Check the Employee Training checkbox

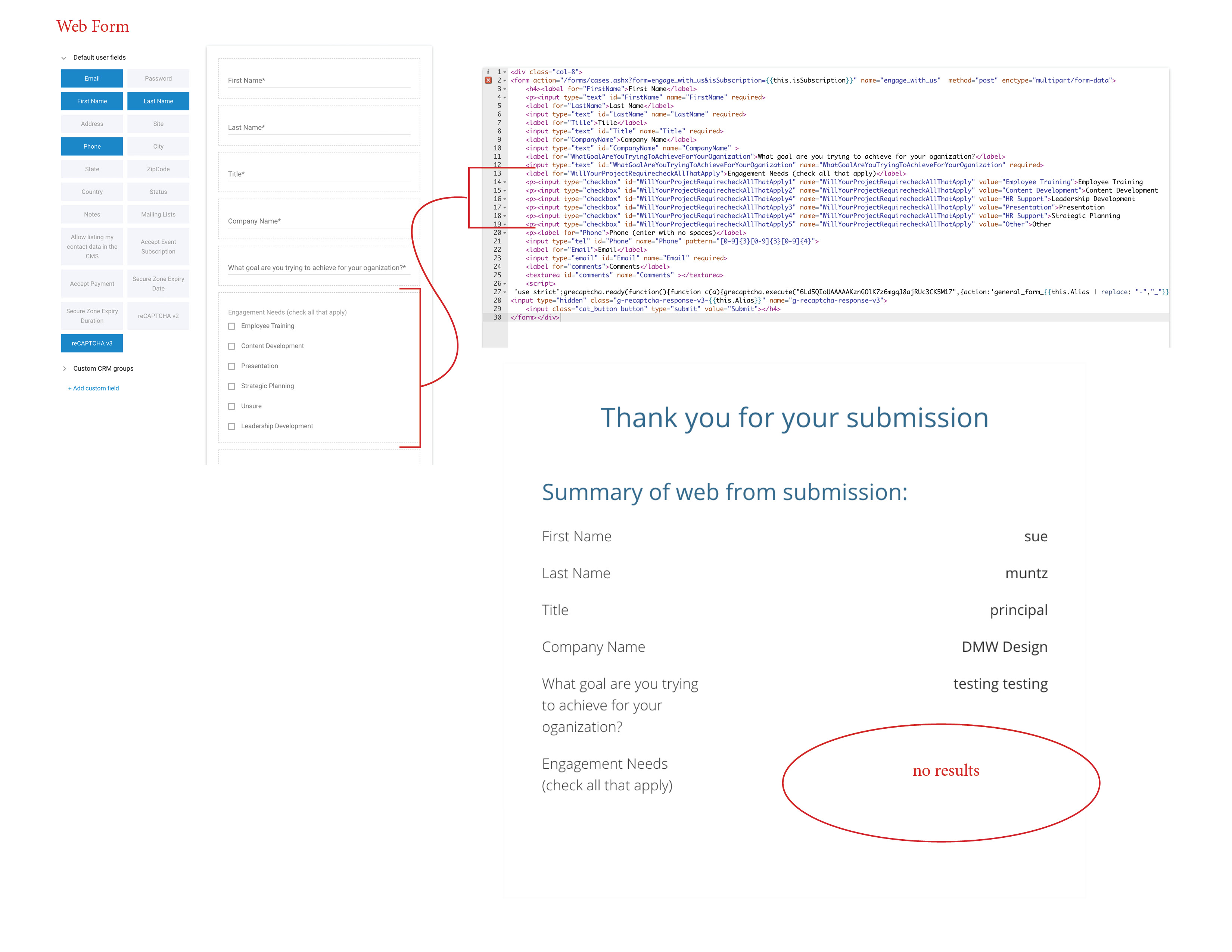click(x=231, y=326)
